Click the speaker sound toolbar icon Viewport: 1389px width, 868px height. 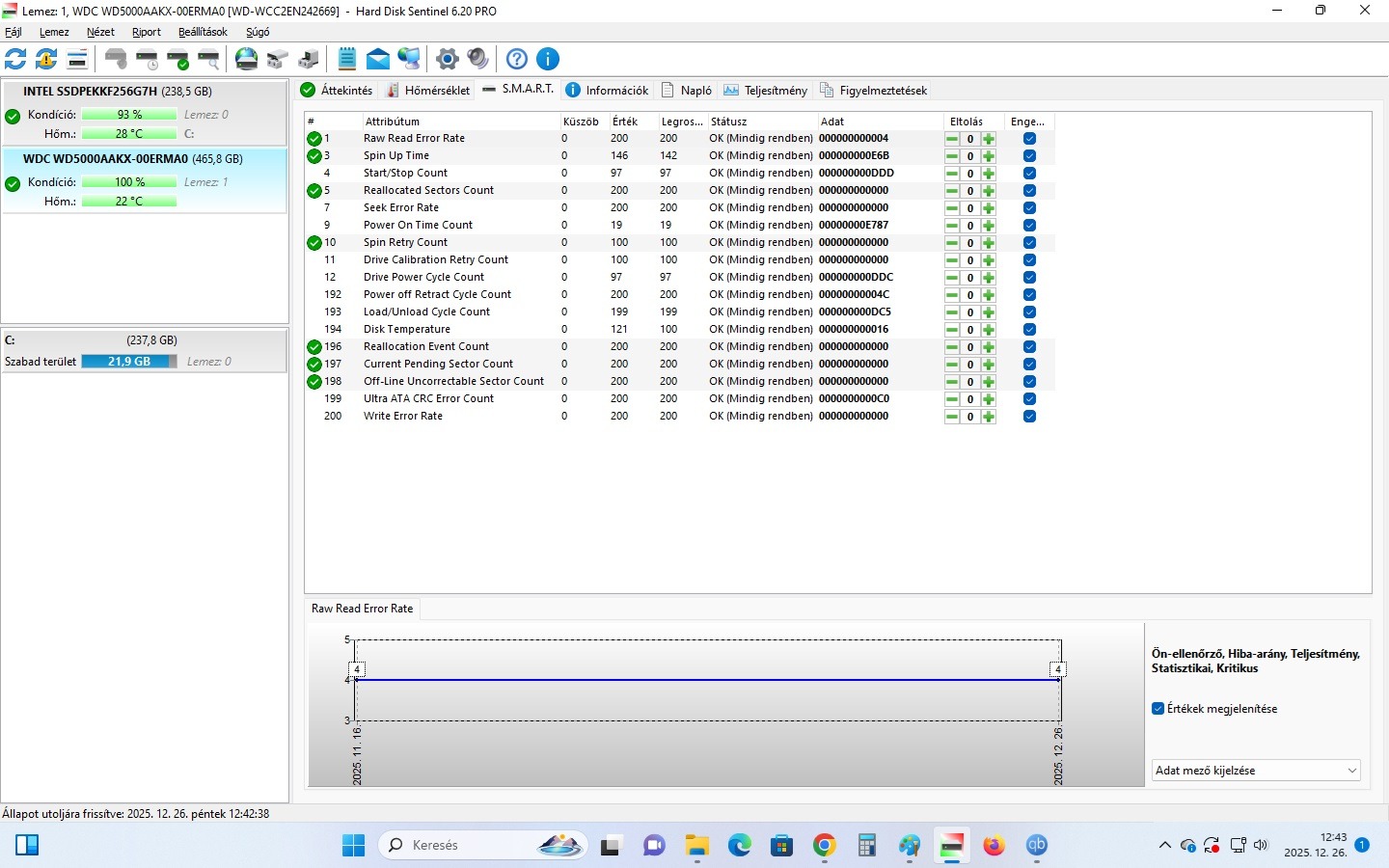tap(478, 59)
